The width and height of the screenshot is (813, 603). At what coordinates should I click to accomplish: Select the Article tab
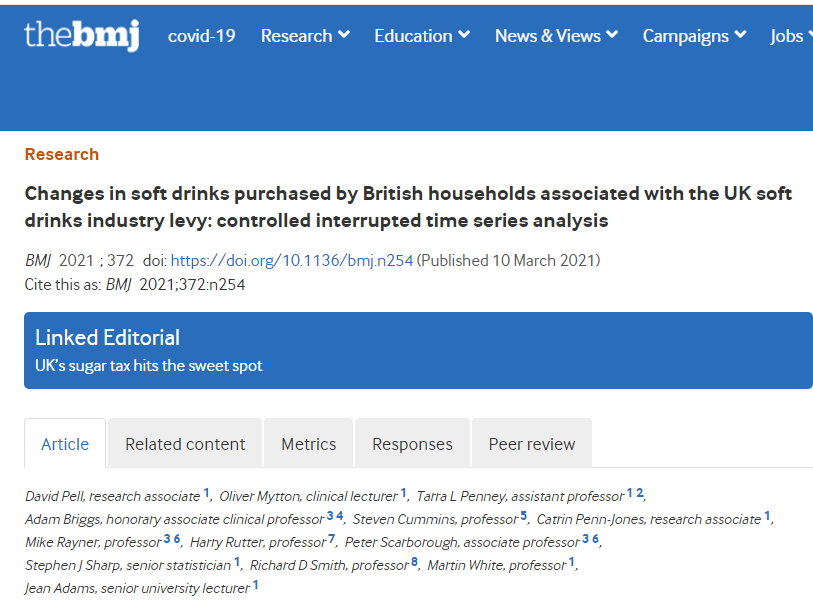coord(65,444)
